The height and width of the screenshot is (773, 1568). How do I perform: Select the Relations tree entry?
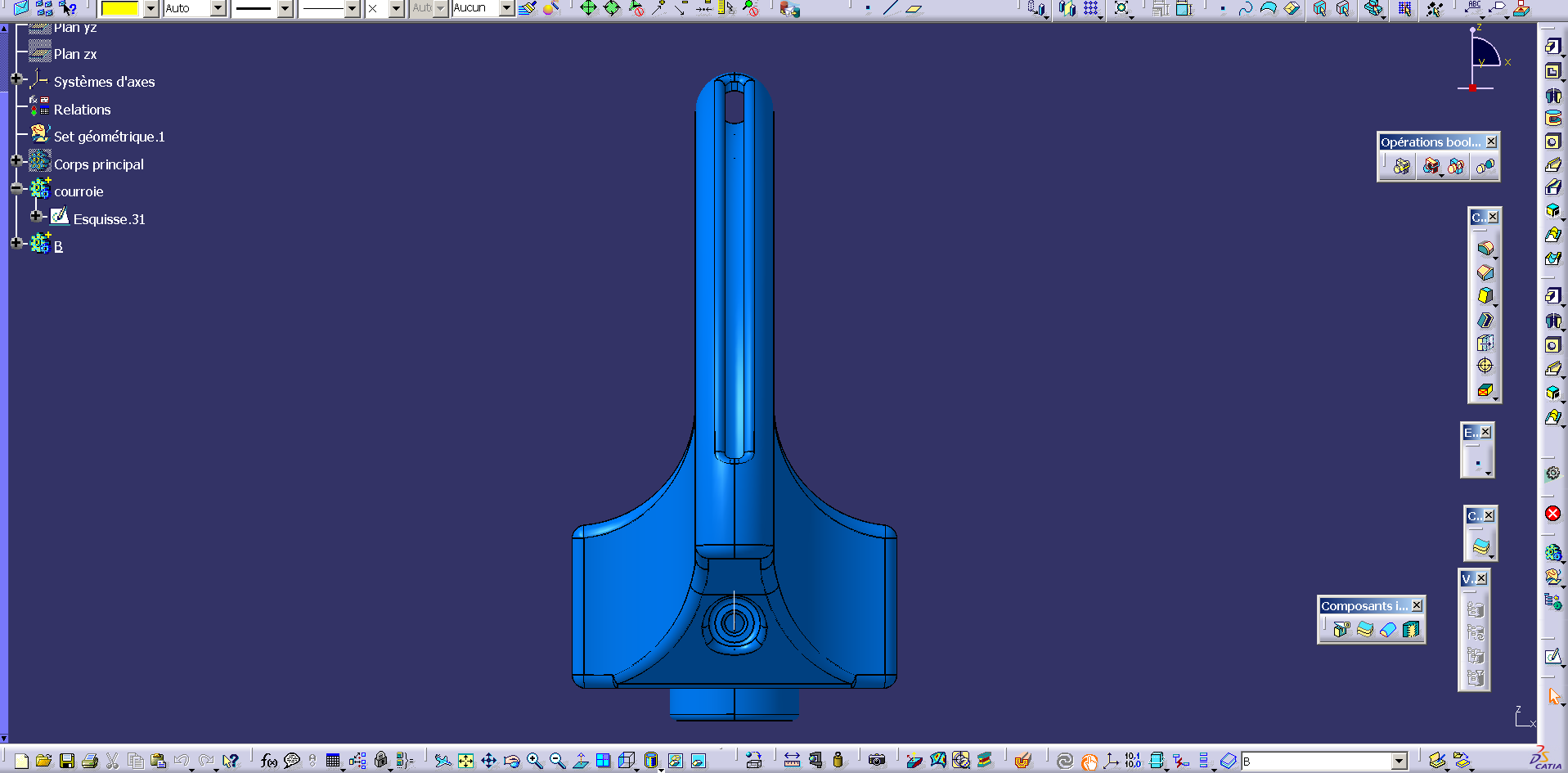tap(82, 110)
